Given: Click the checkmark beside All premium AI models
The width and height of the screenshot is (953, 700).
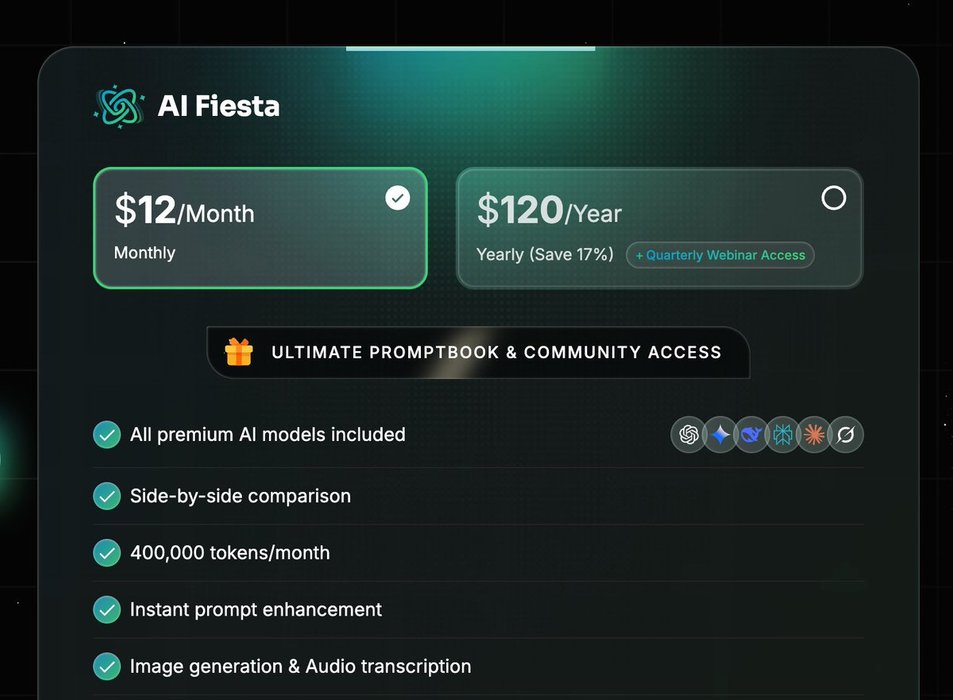Looking at the screenshot, I should click(107, 435).
